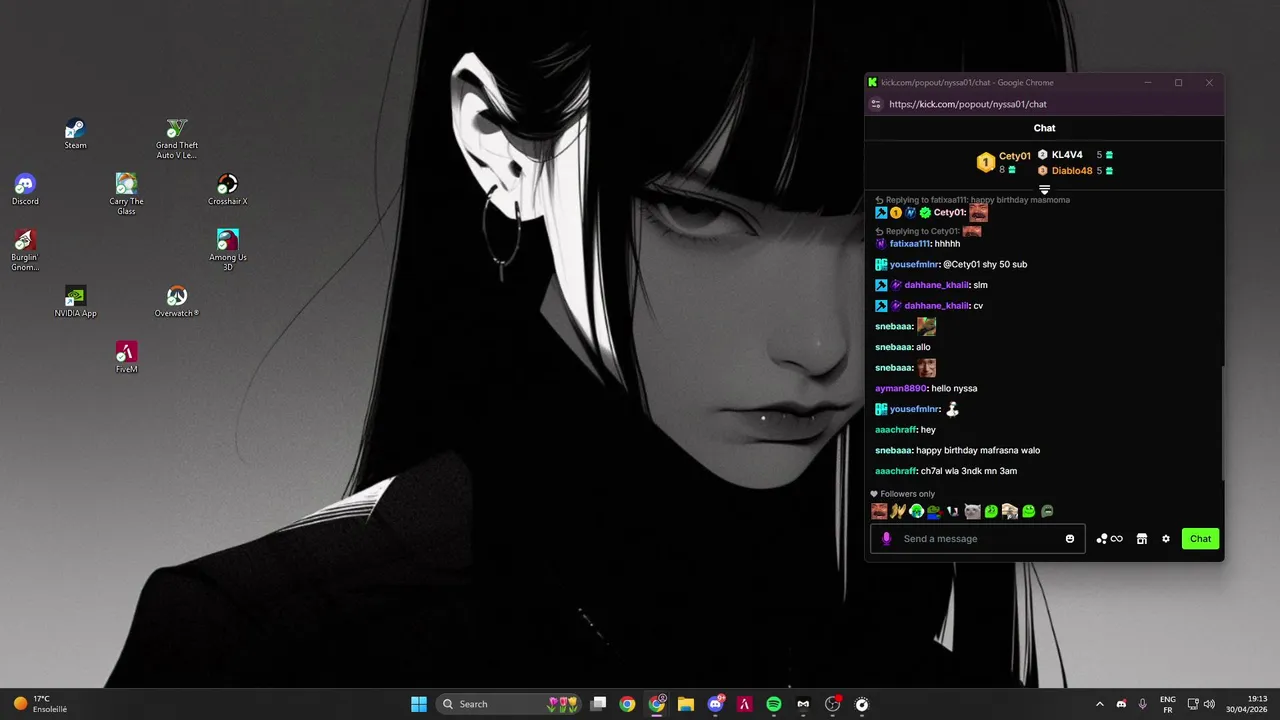The height and width of the screenshot is (720, 1280).
Task: Show hidden system tray icons
Action: [x=1100, y=704]
